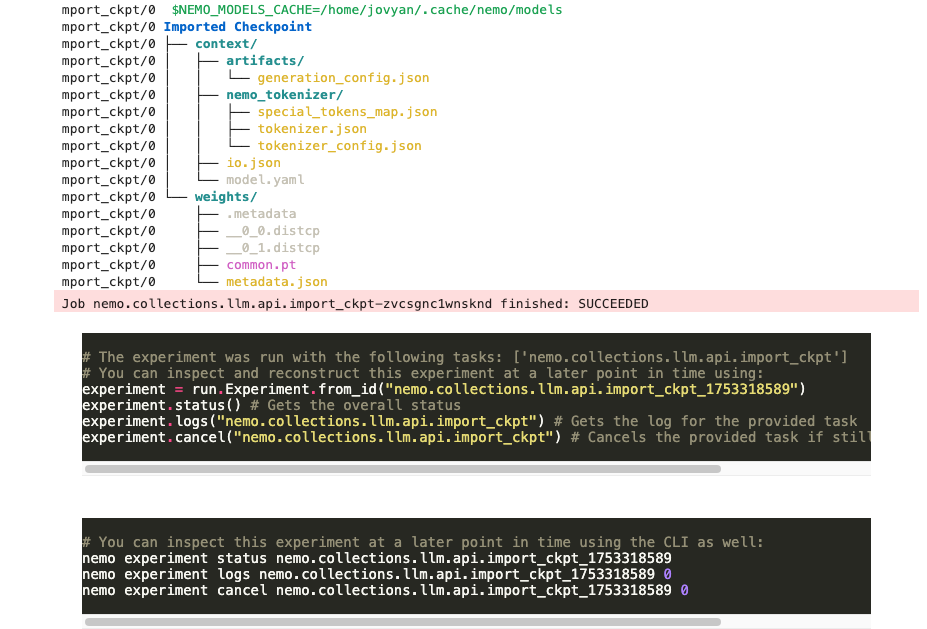Viewport: 927px width, 629px height.
Task: Click the '__0_0.distcp' file entry
Action: pos(273,231)
